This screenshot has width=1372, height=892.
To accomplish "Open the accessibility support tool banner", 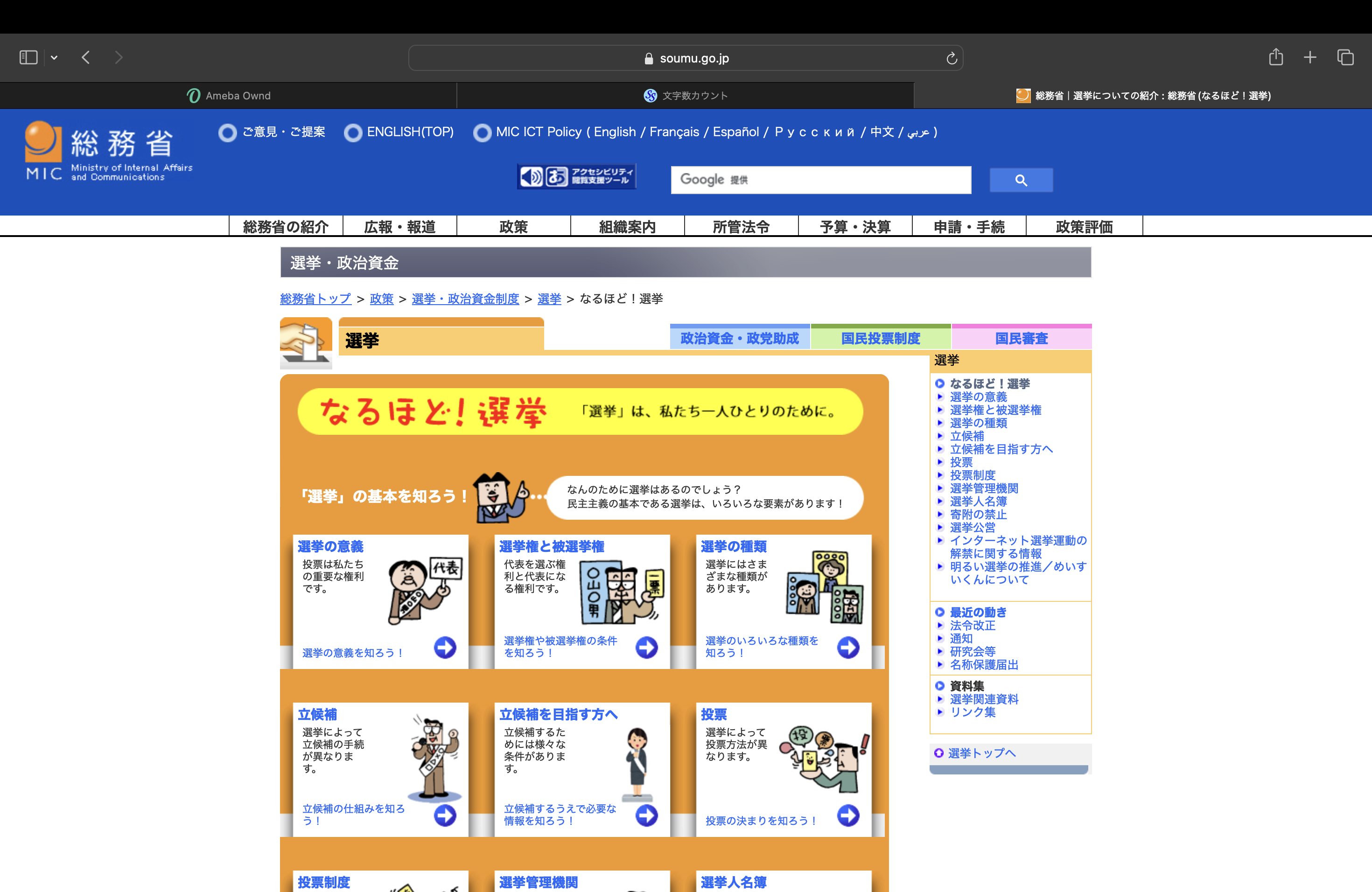I will click(576, 176).
